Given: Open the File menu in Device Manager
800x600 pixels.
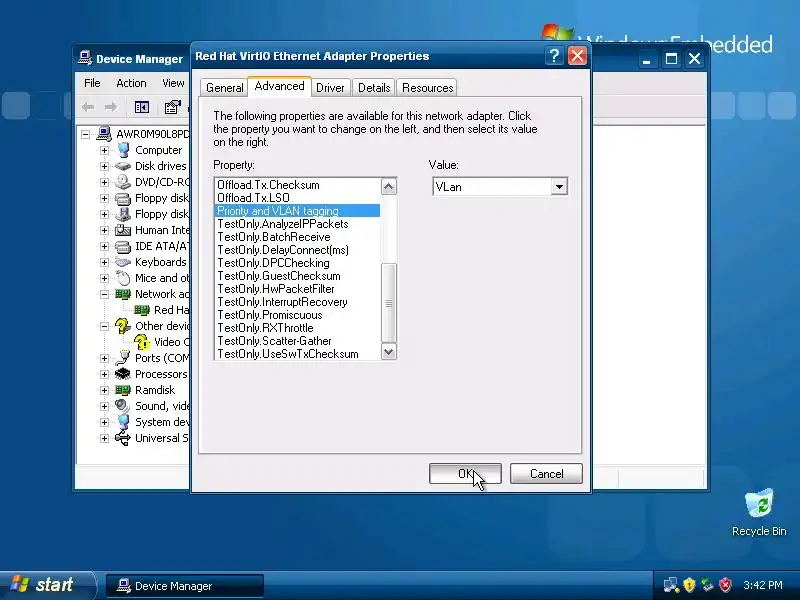Looking at the screenshot, I should 92,83.
